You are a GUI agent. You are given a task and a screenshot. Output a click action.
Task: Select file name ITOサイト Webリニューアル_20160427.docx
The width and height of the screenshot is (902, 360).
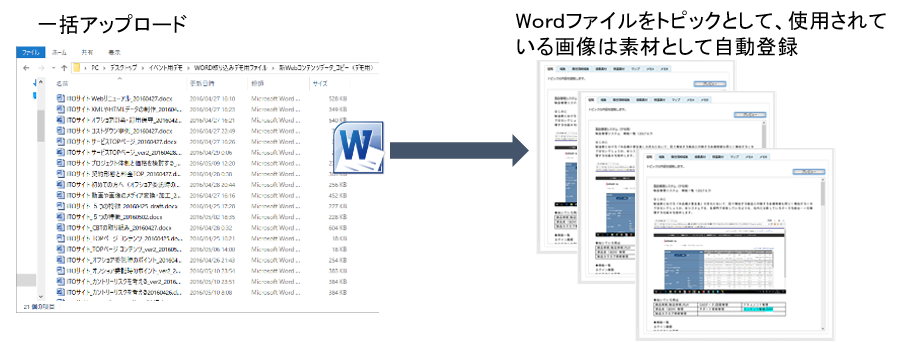119,99
